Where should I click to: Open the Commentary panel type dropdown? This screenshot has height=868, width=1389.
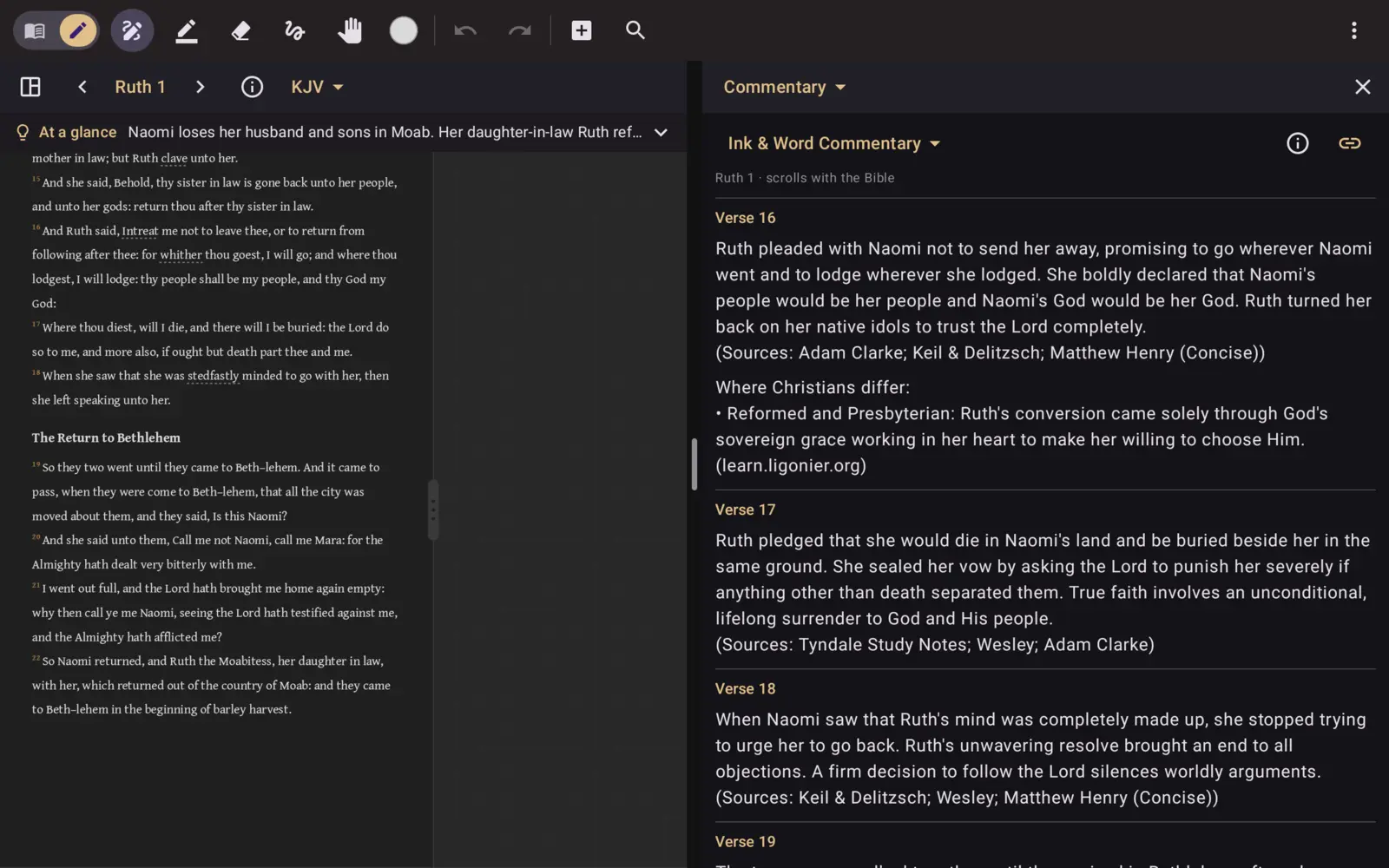[x=785, y=87]
